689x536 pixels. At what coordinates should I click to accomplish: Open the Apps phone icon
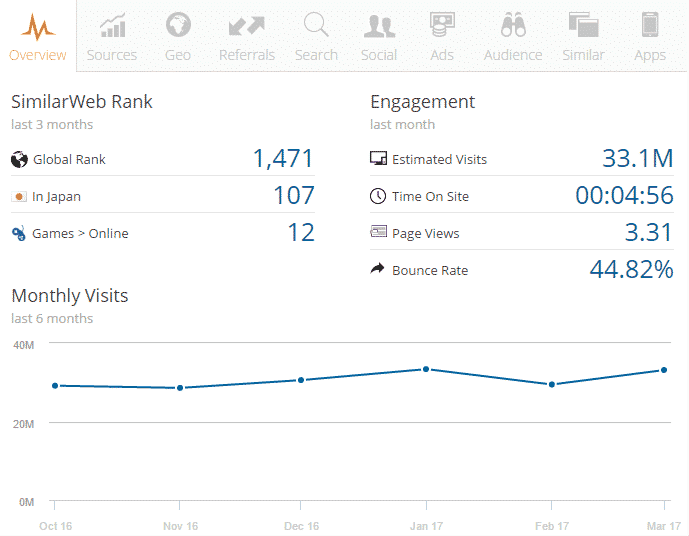pyautogui.click(x=650, y=25)
